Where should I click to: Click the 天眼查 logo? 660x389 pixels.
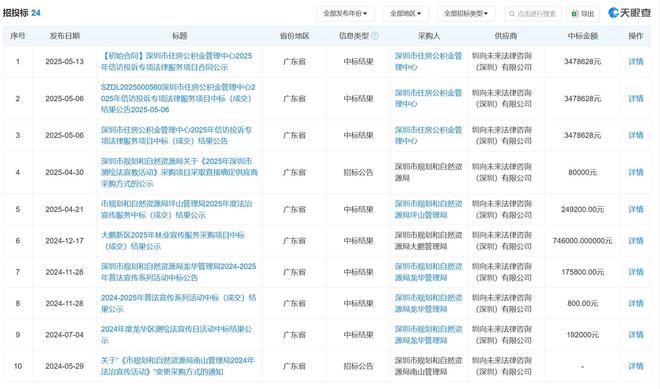click(630, 13)
